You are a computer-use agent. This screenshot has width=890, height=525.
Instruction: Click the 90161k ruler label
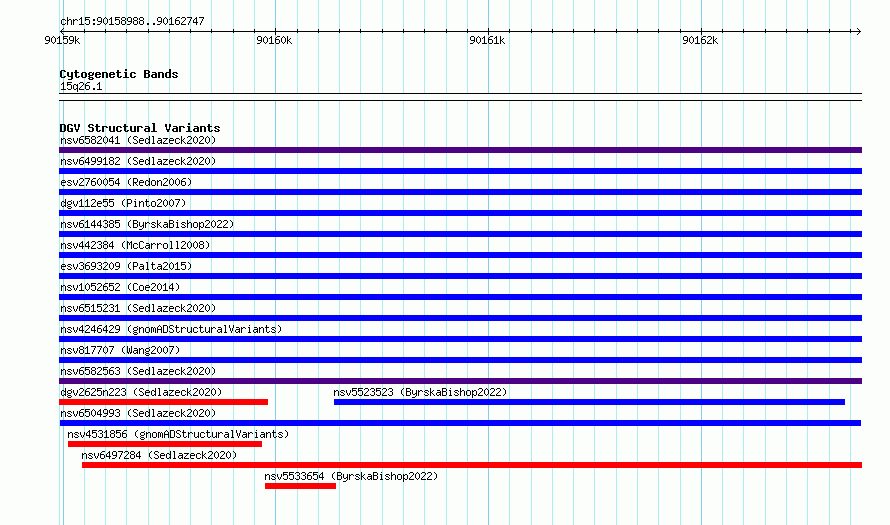point(487,40)
